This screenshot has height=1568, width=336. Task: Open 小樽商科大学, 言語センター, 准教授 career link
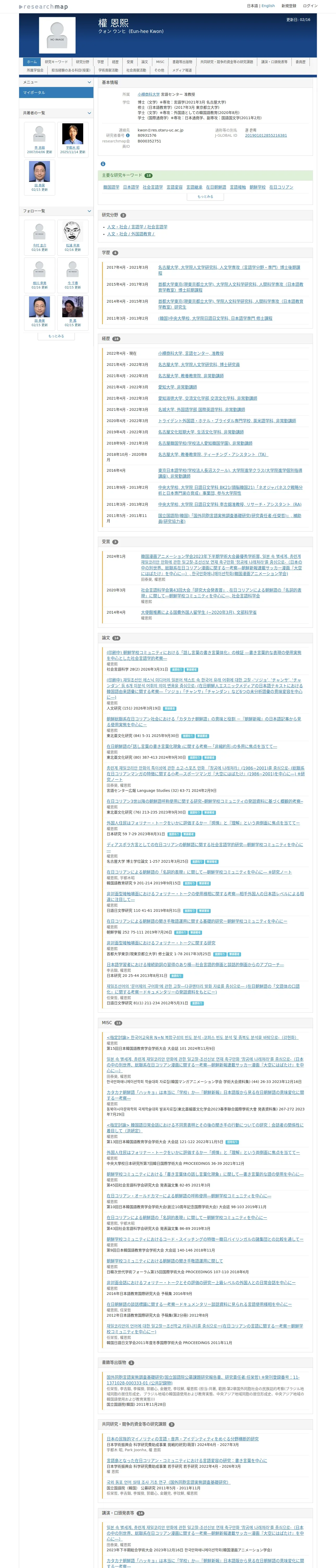tap(191, 353)
